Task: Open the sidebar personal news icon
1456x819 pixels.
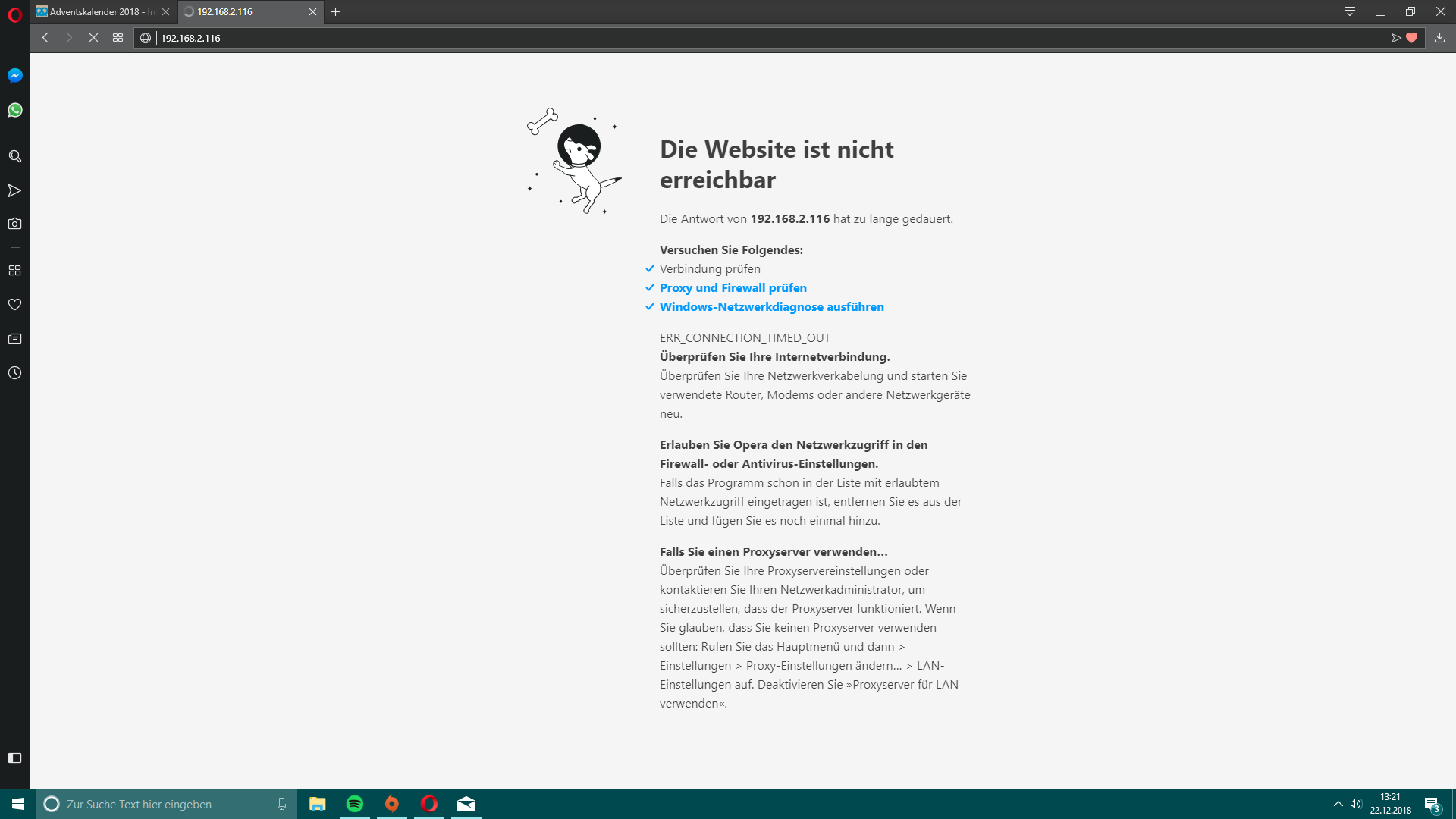Action: [15, 339]
